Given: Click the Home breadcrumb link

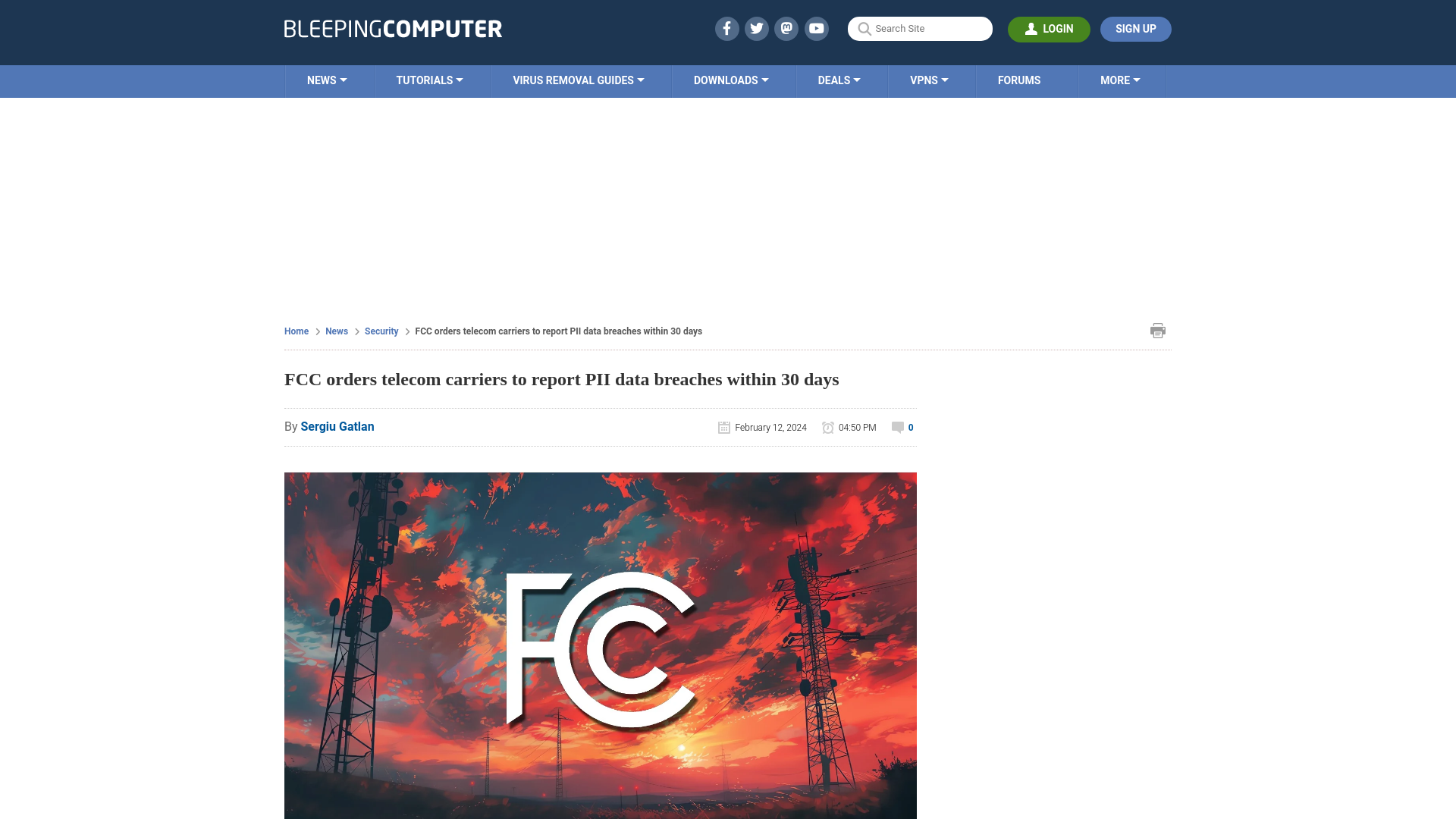Looking at the screenshot, I should point(296,330).
